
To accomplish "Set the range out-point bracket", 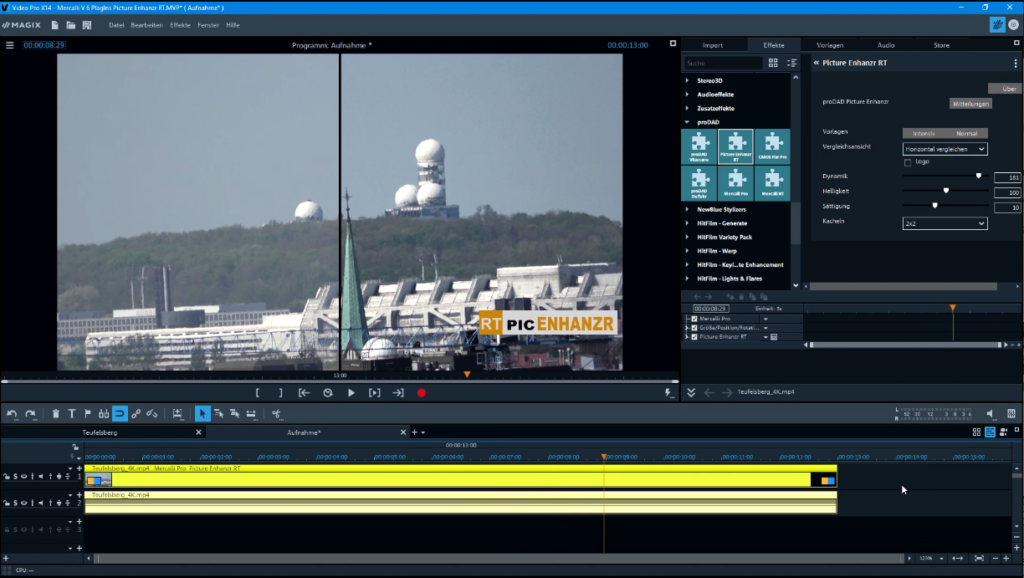I will click(x=281, y=393).
